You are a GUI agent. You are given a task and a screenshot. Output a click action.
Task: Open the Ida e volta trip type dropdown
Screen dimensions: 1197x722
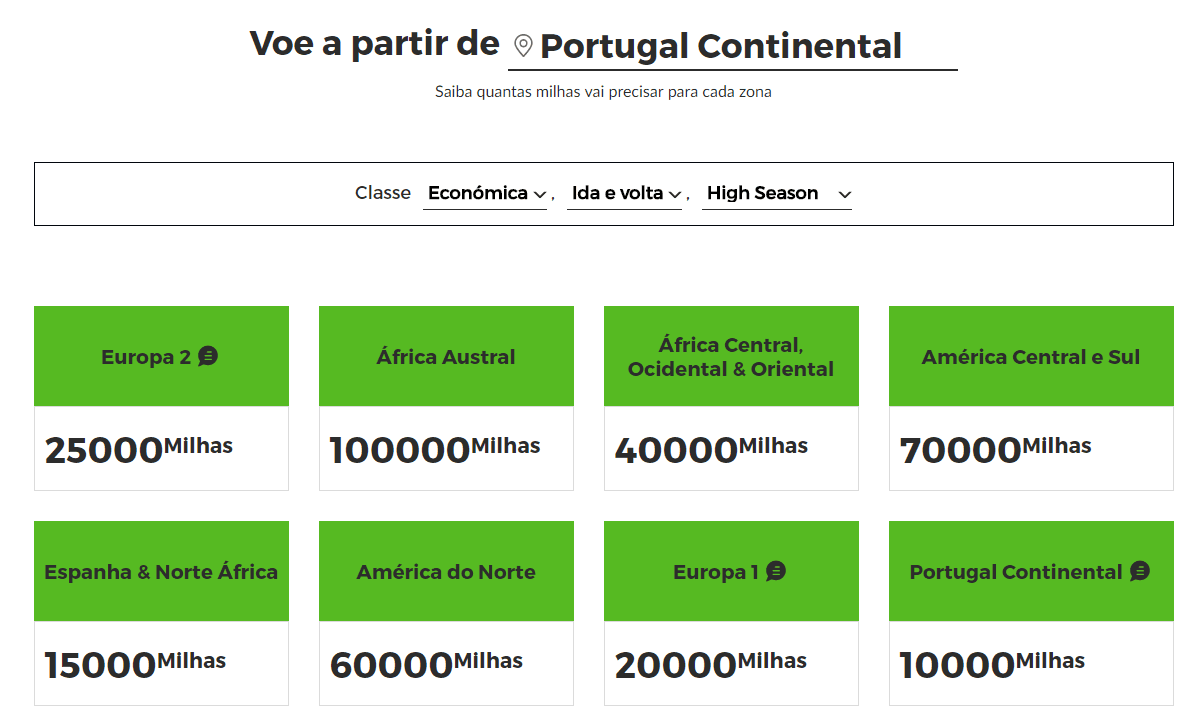tap(625, 194)
